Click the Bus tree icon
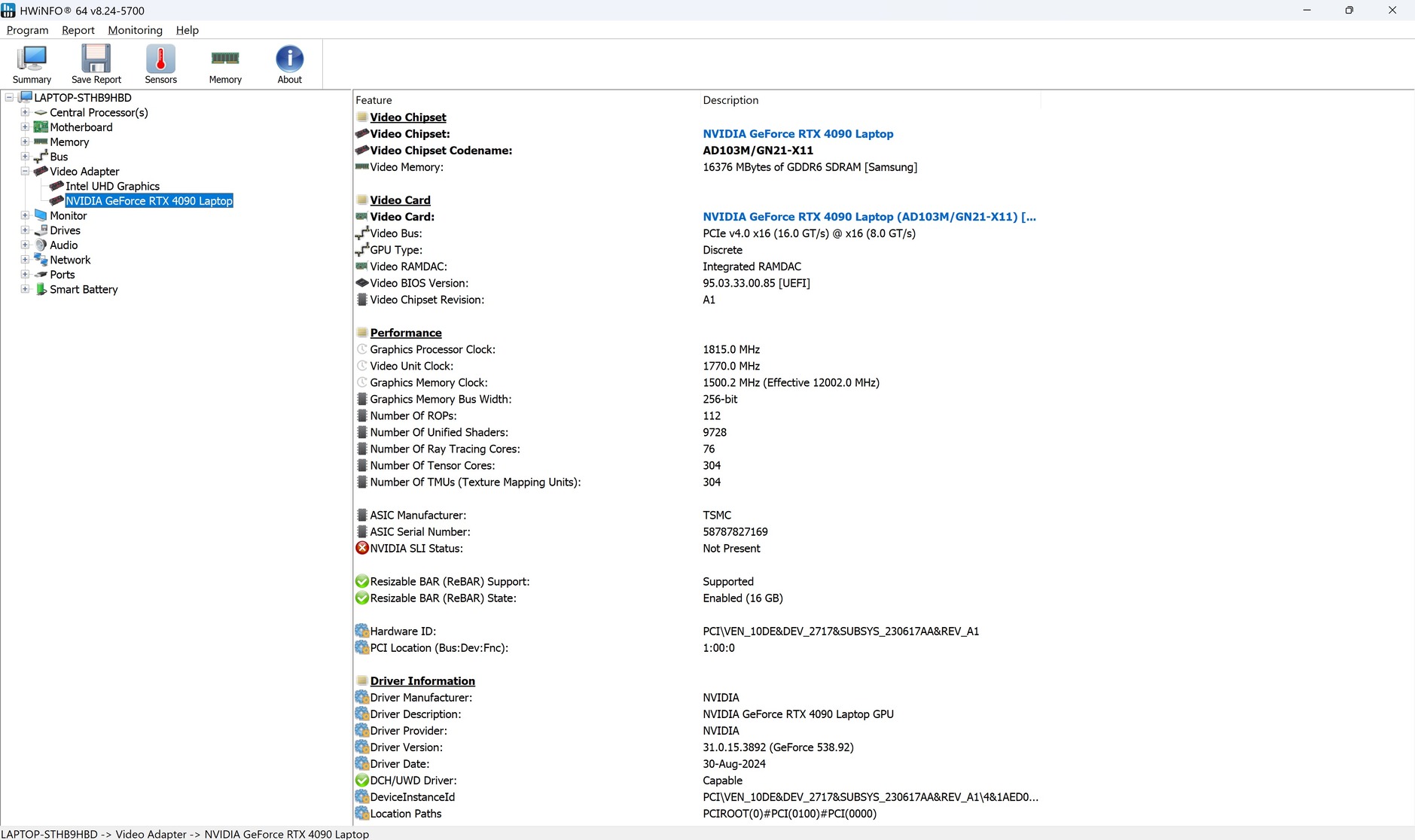Viewport: 1415px width, 840px height. click(41, 157)
